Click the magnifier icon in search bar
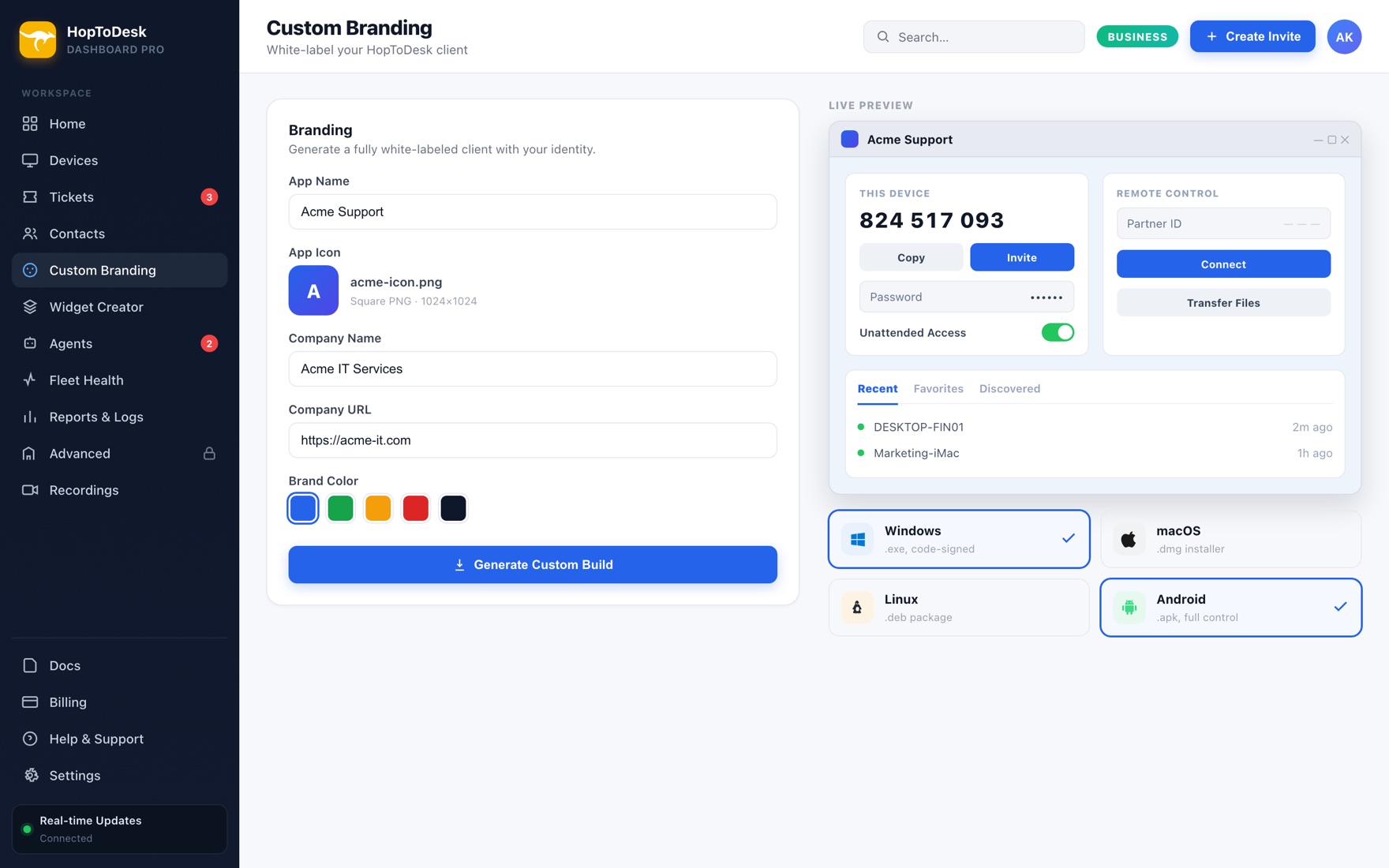The height and width of the screenshot is (868, 1389). point(883,37)
